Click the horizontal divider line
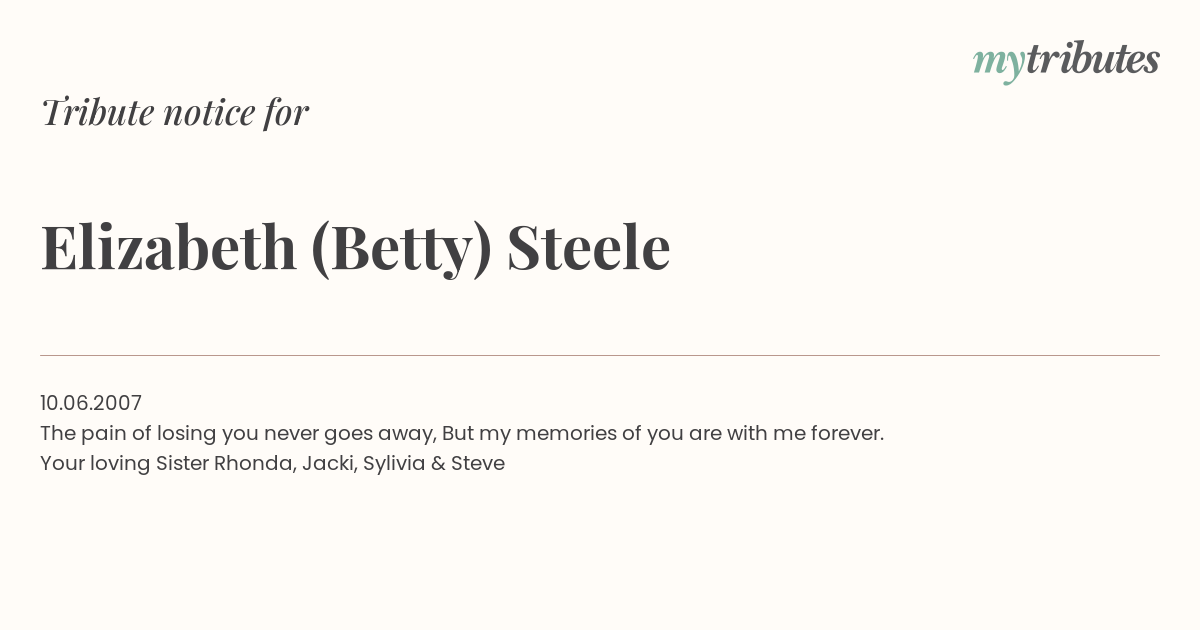This screenshot has height=630, width=1200. click(600, 355)
